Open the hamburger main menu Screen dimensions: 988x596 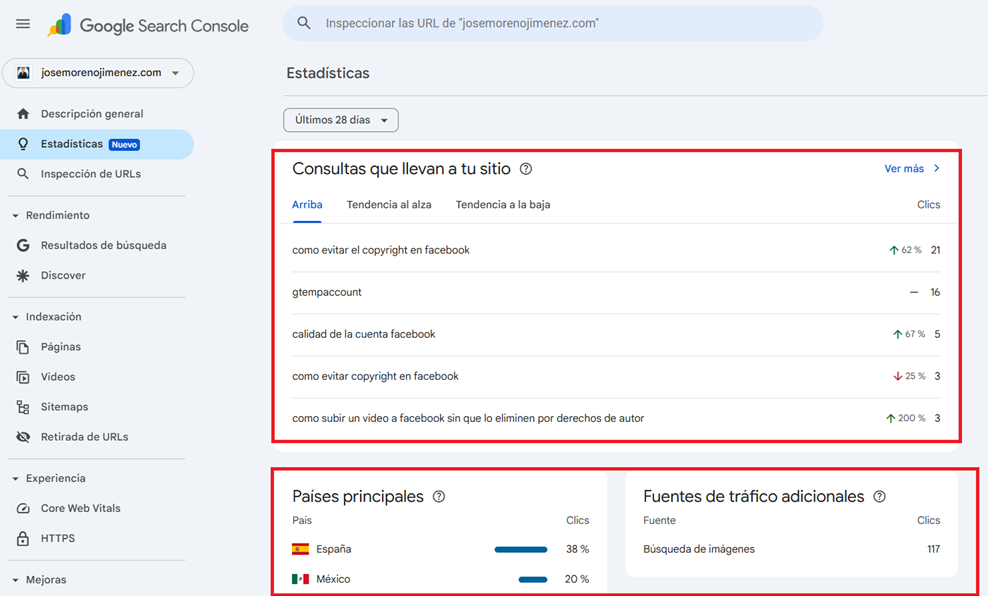click(23, 24)
